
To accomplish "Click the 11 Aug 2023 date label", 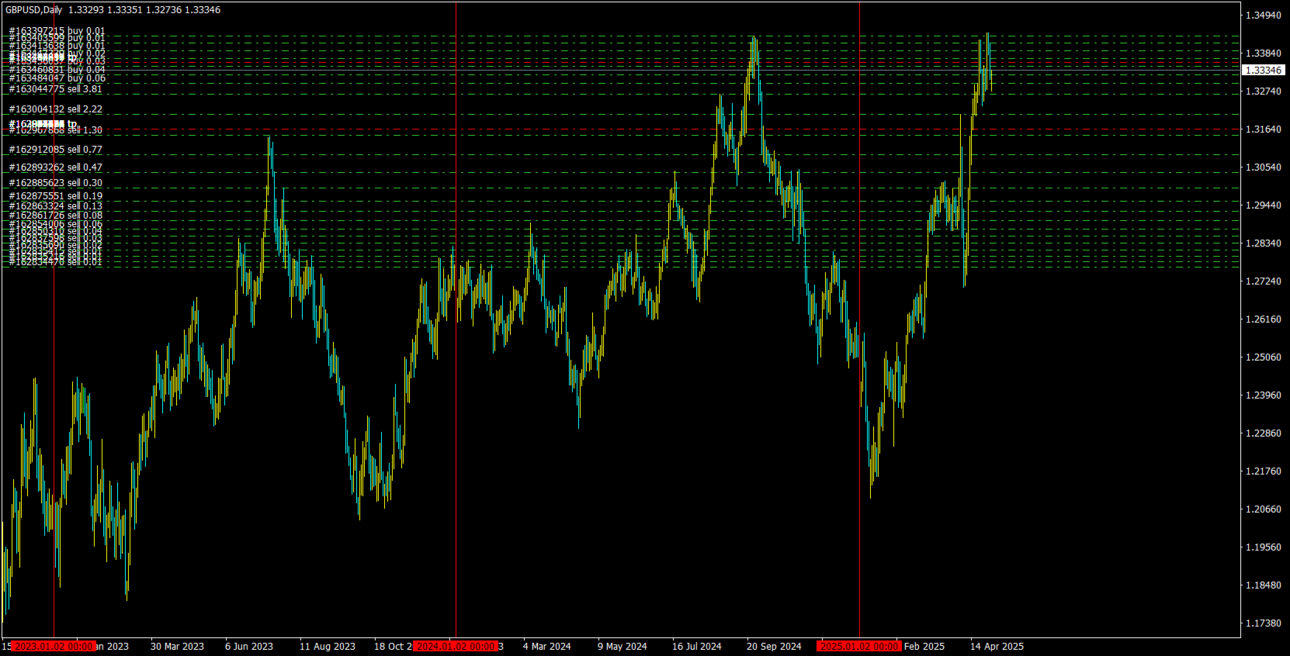I will (327, 647).
